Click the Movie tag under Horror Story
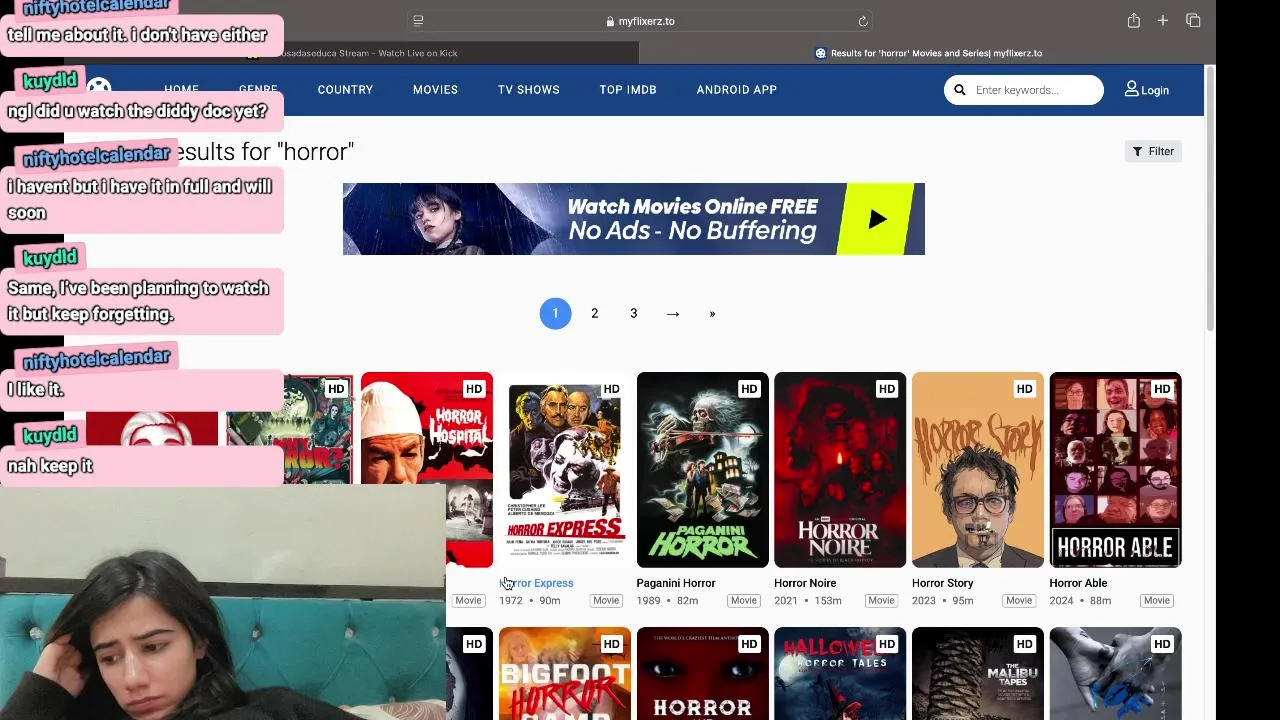 tap(1019, 601)
